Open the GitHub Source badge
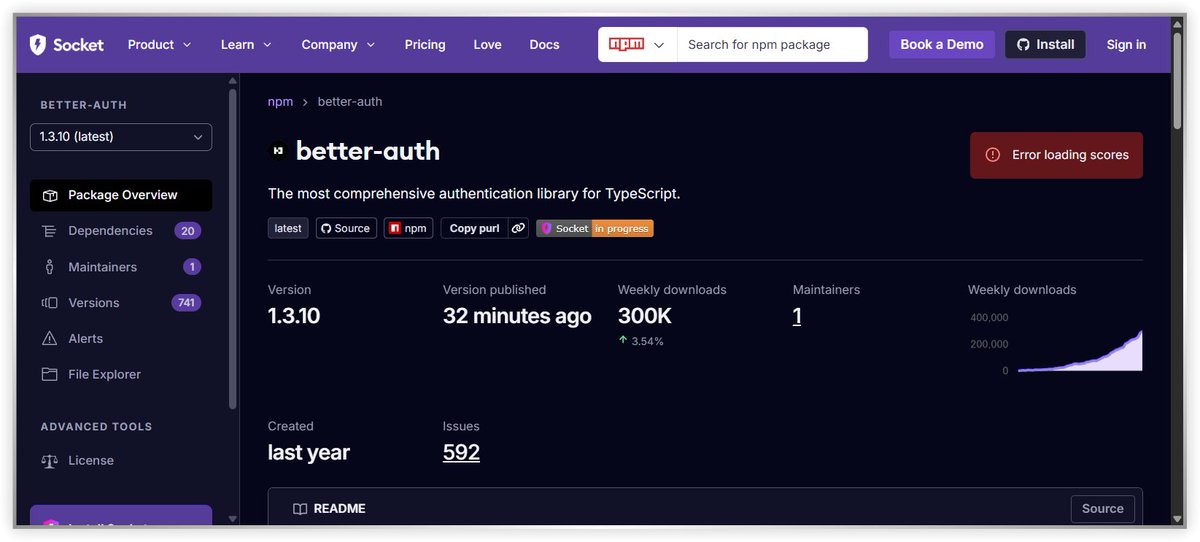The width and height of the screenshot is (1200, 542). (x=346, y=228)
